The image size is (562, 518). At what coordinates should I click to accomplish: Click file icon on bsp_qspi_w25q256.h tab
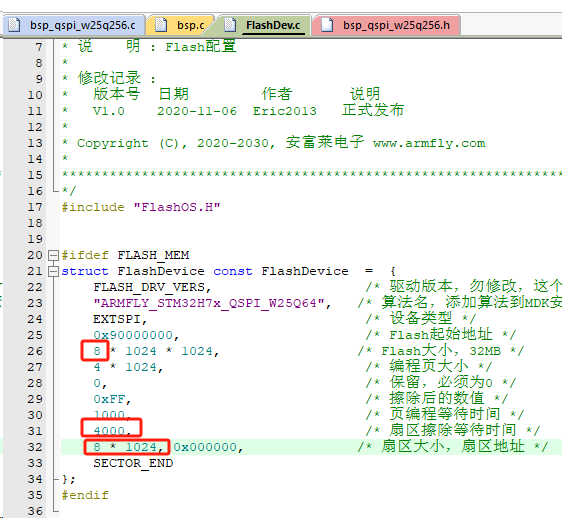pos(327,25)
